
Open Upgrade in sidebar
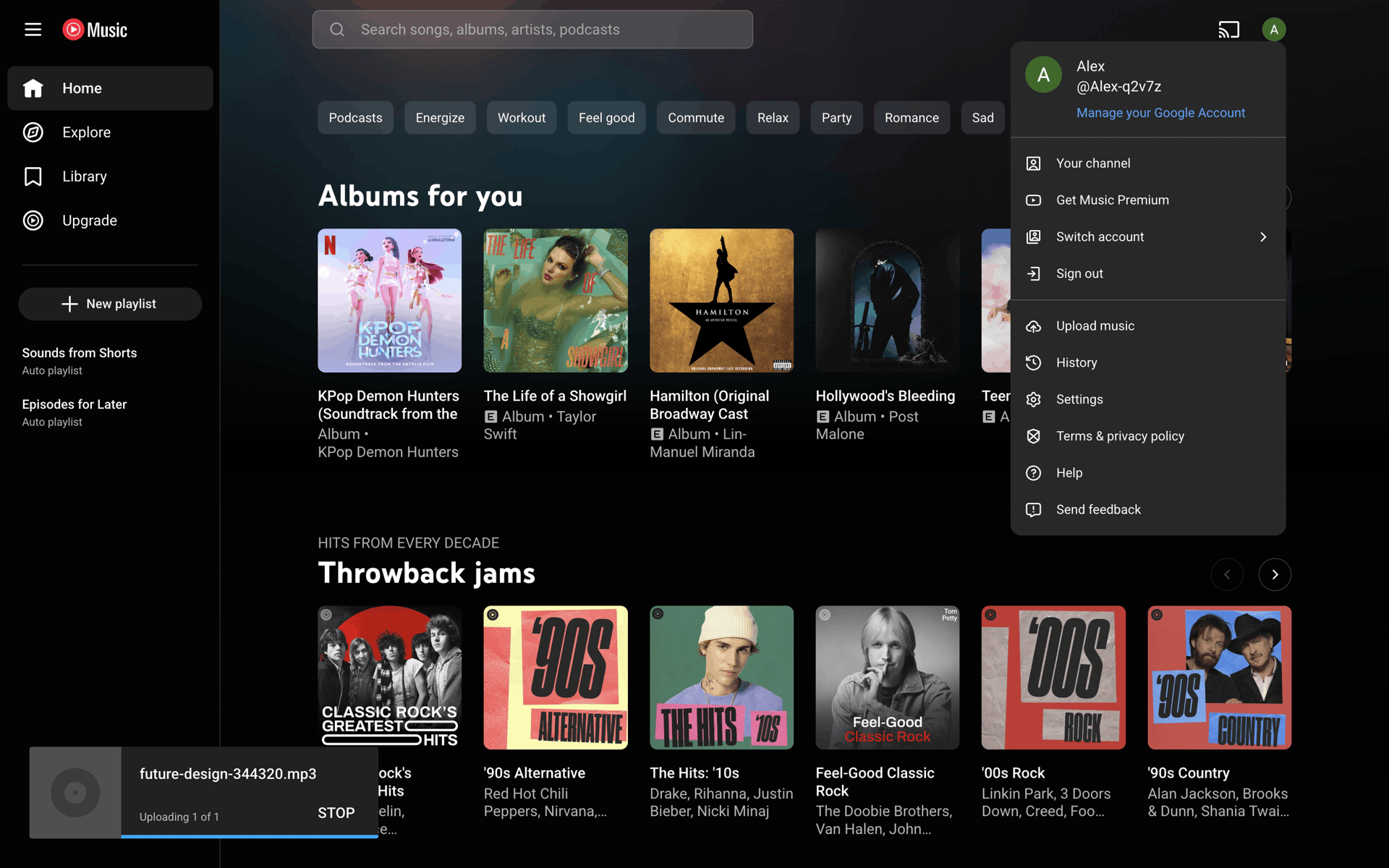(110, 221)
